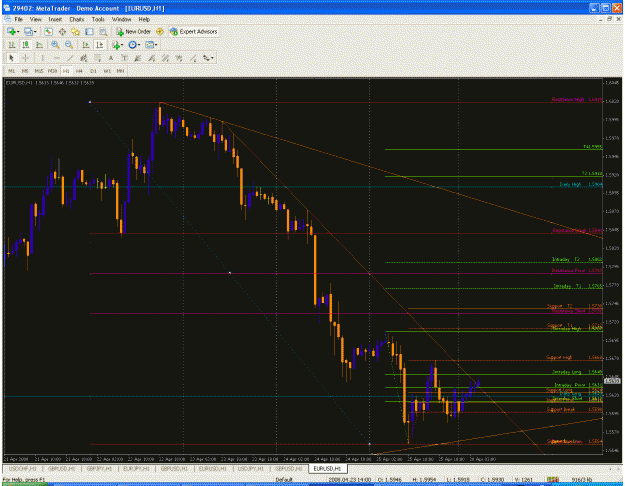Click the Profiles windows icon
This screenshot has height=486, width=625.
(28, 31)
